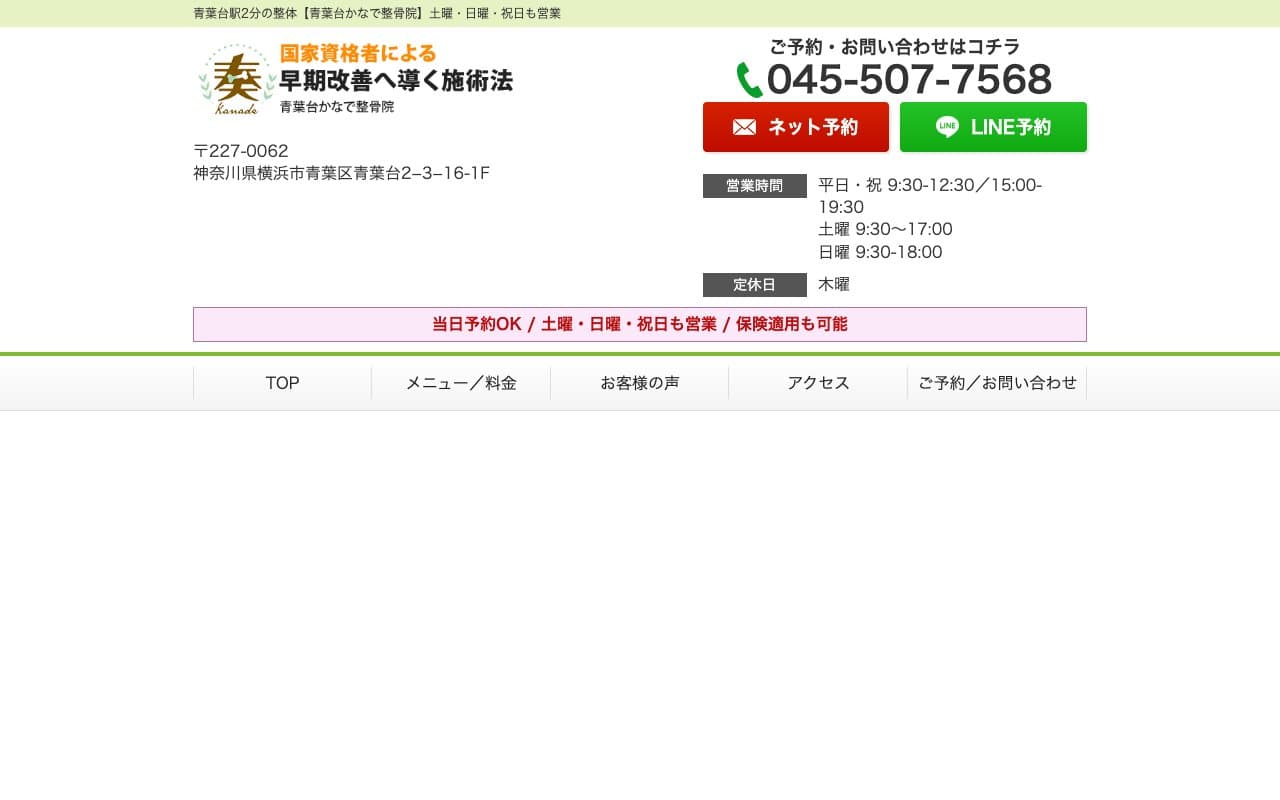
Task: Open the お客様の声 navigation item
Action: click(x=639, y=383)
